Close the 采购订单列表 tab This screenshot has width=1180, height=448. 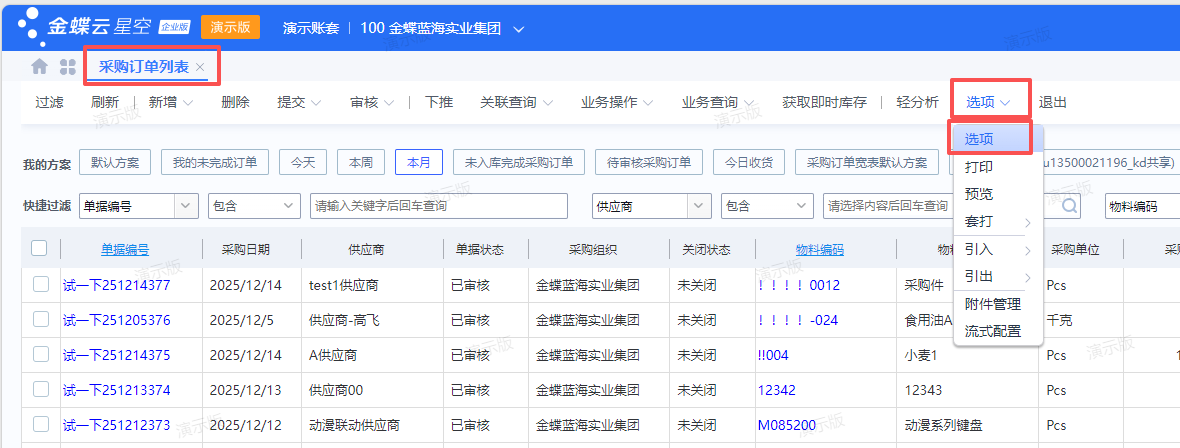200,67
